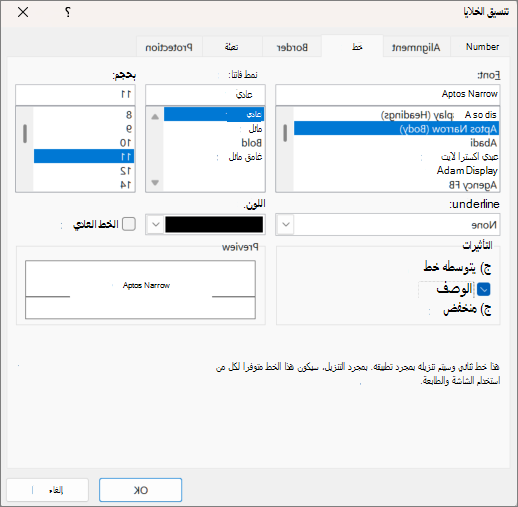Select مائل italic font style

point(214,129)
